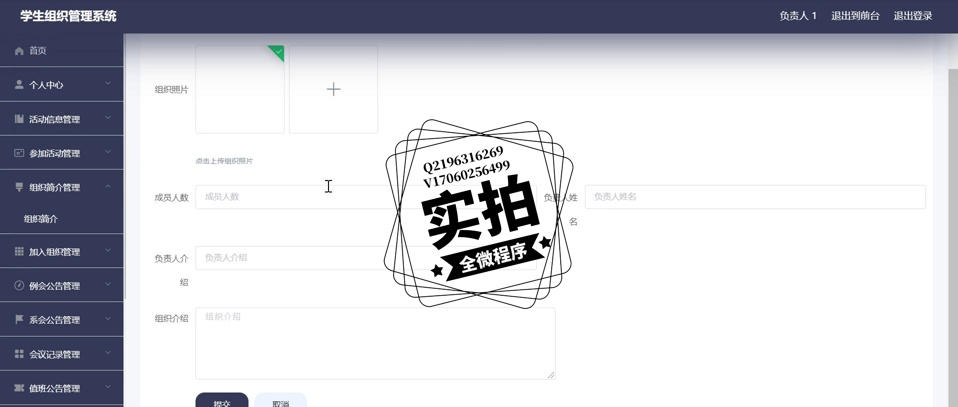Click the 退出登录 link

coord(912,16)
